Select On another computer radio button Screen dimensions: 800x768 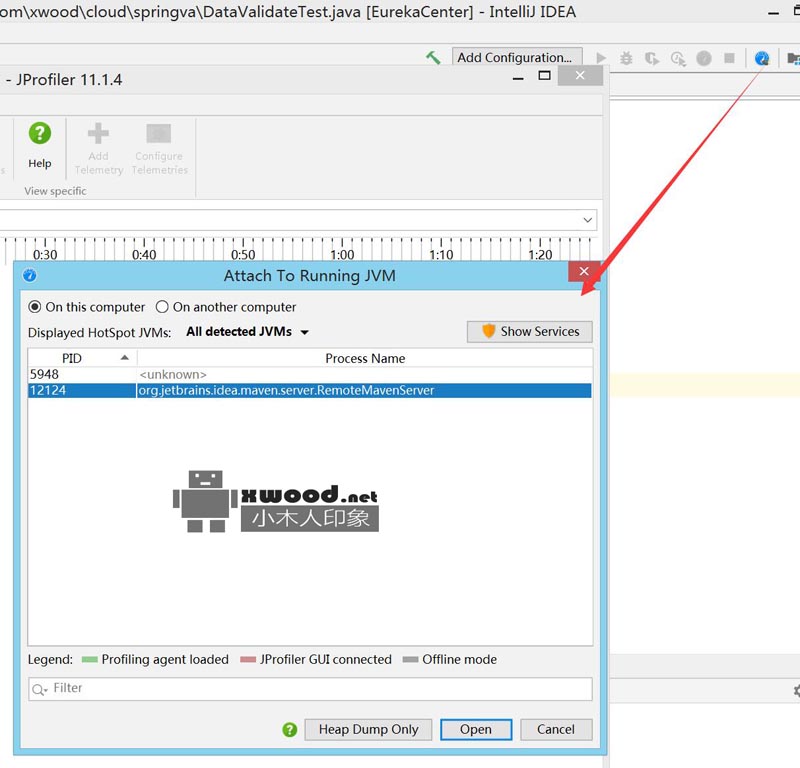tap(162, 307)
